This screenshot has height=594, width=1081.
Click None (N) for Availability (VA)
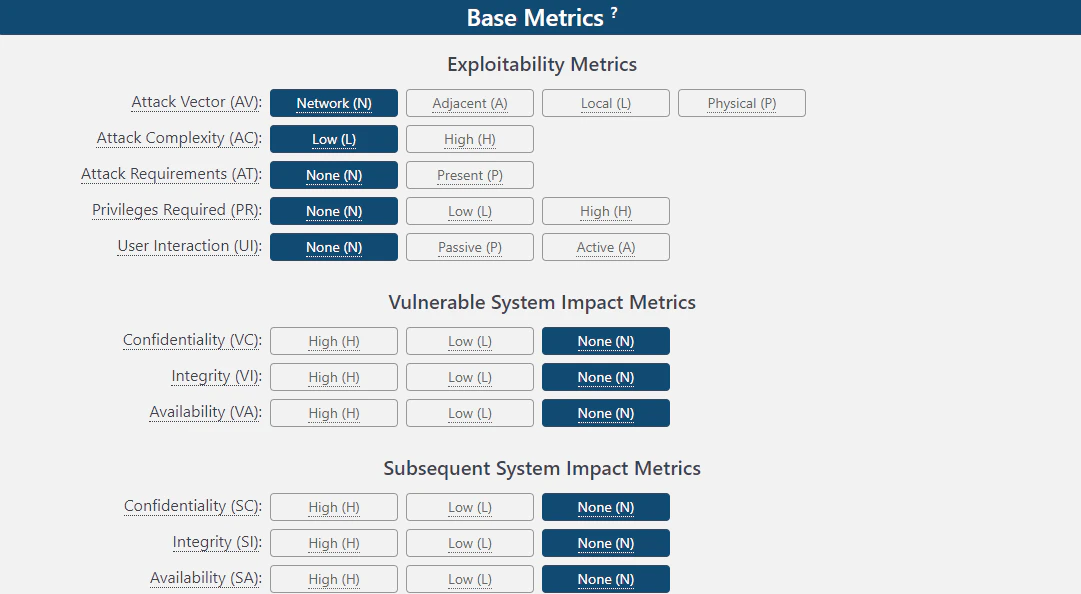point(605,413)
